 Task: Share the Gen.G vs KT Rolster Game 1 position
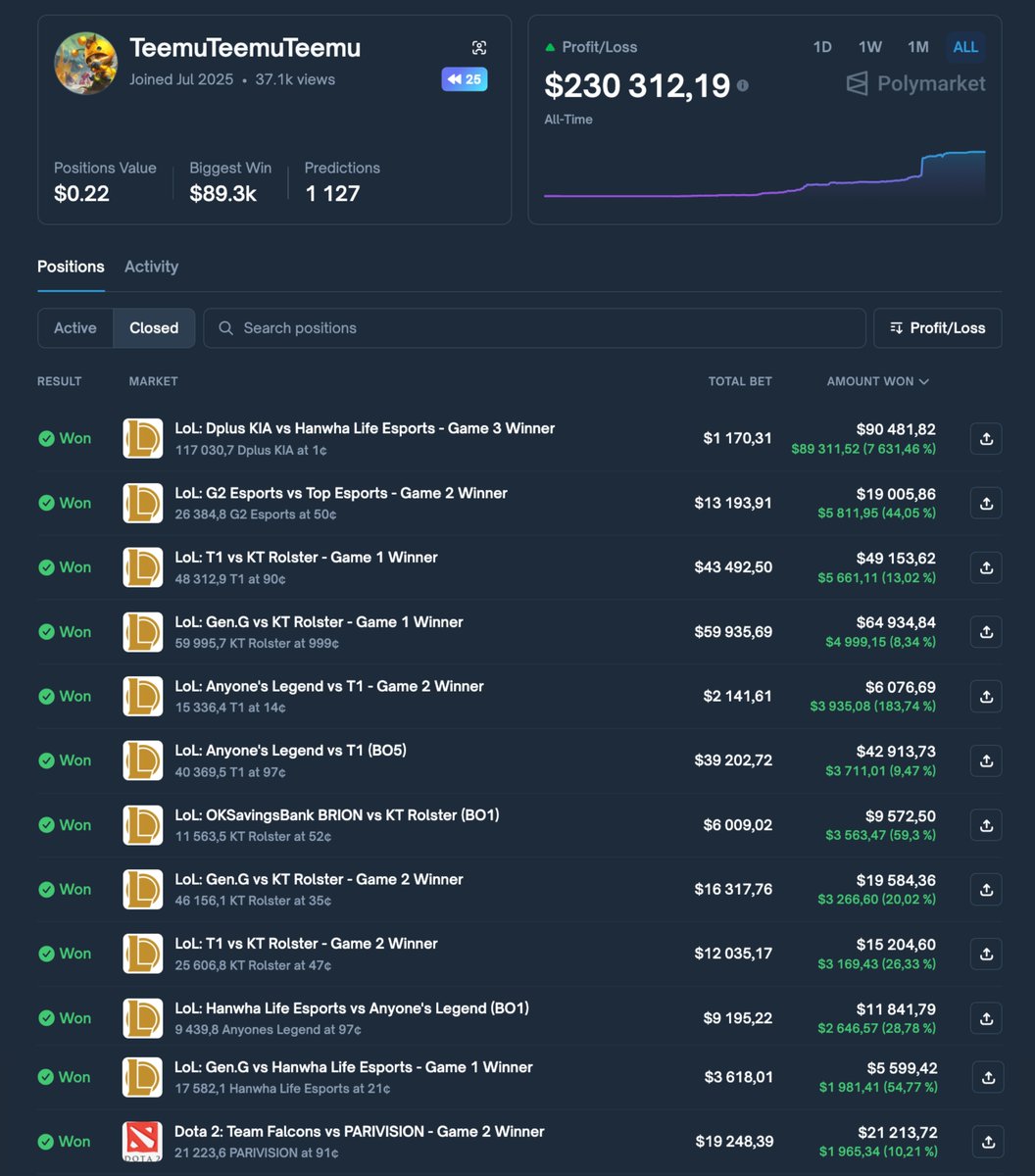(986, 632)
